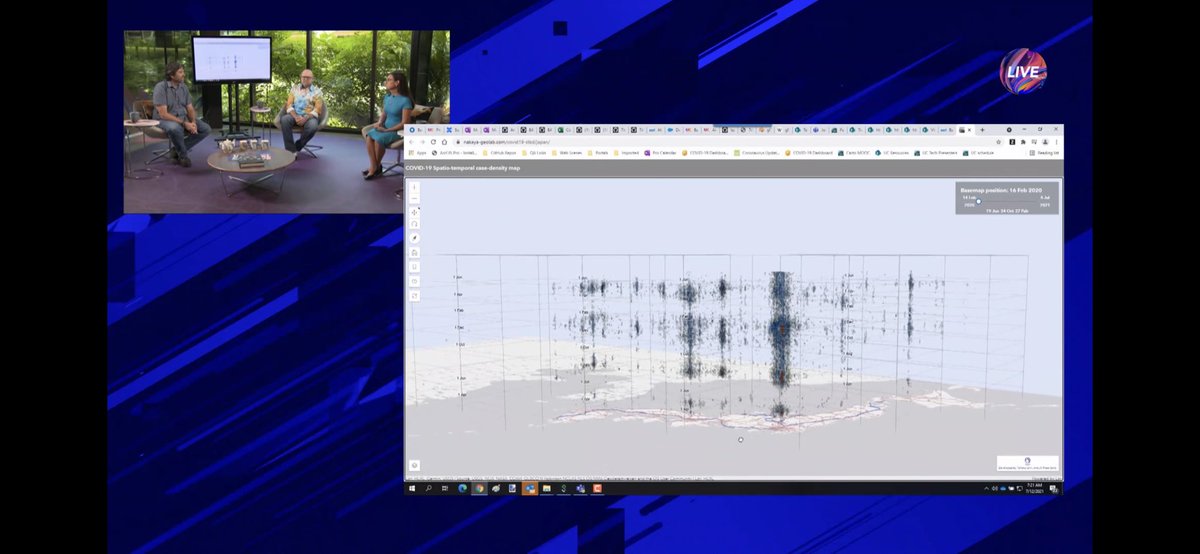The width and height of the screenshot is (1200, 554).
Task: Click the round widget icon at map bottom-left
Action: 414,465
